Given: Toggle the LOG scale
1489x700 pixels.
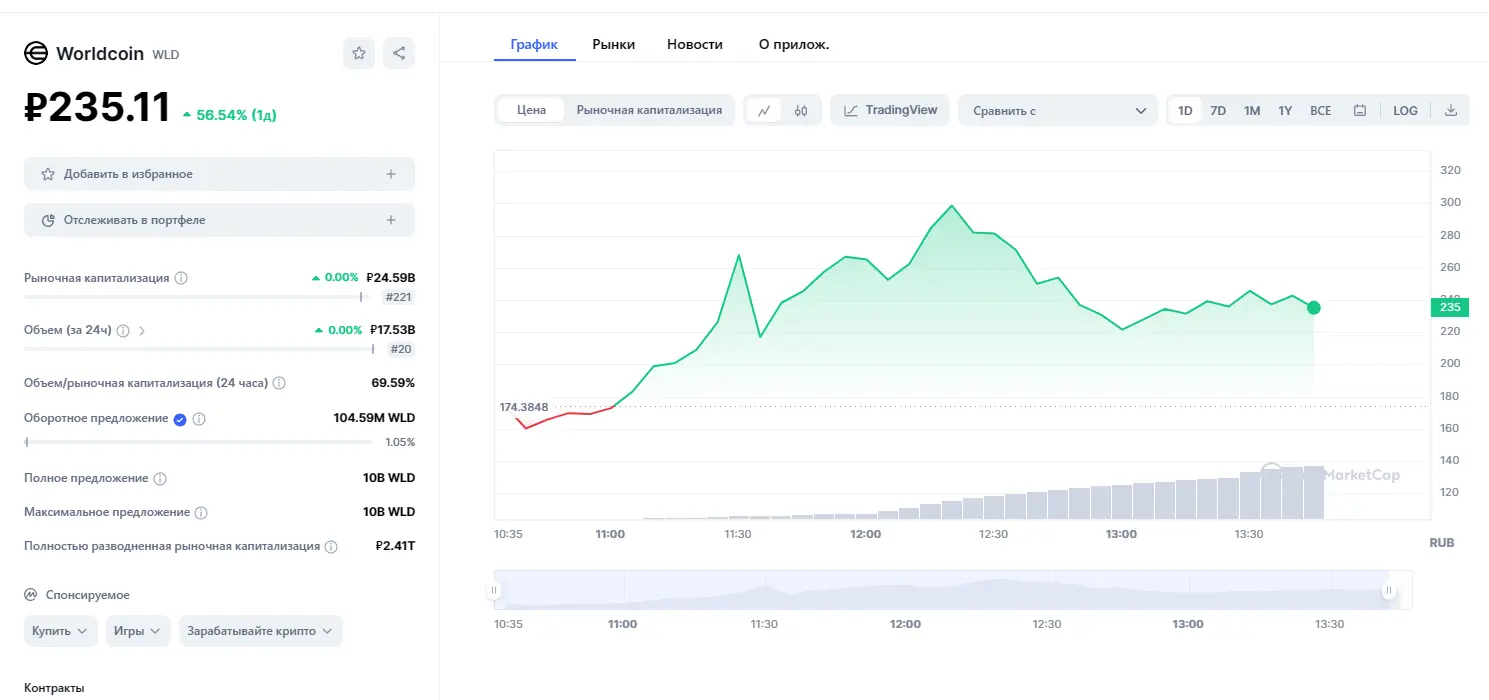Looking at the screenshot, I should tap(1405, 110).
